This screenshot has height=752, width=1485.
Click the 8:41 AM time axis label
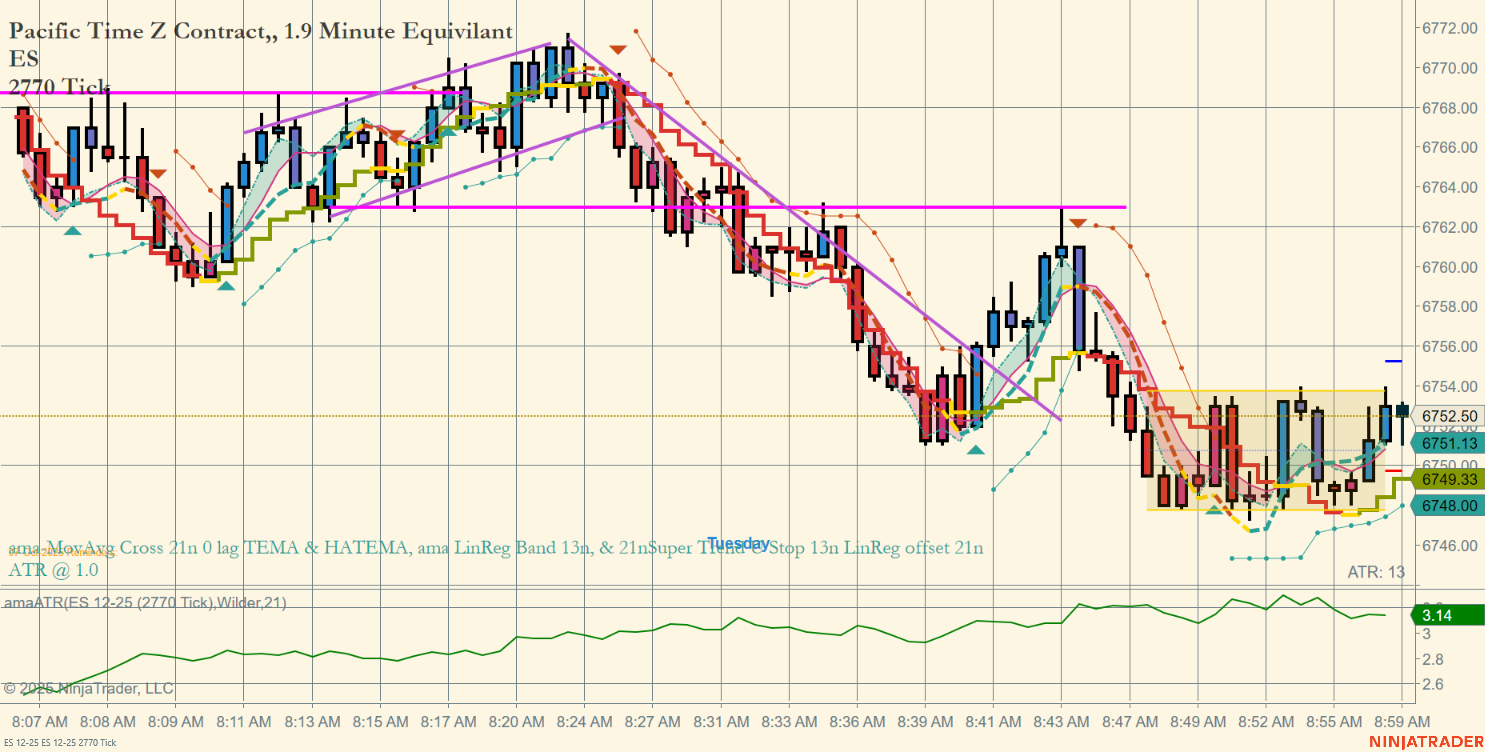point(993,721)
